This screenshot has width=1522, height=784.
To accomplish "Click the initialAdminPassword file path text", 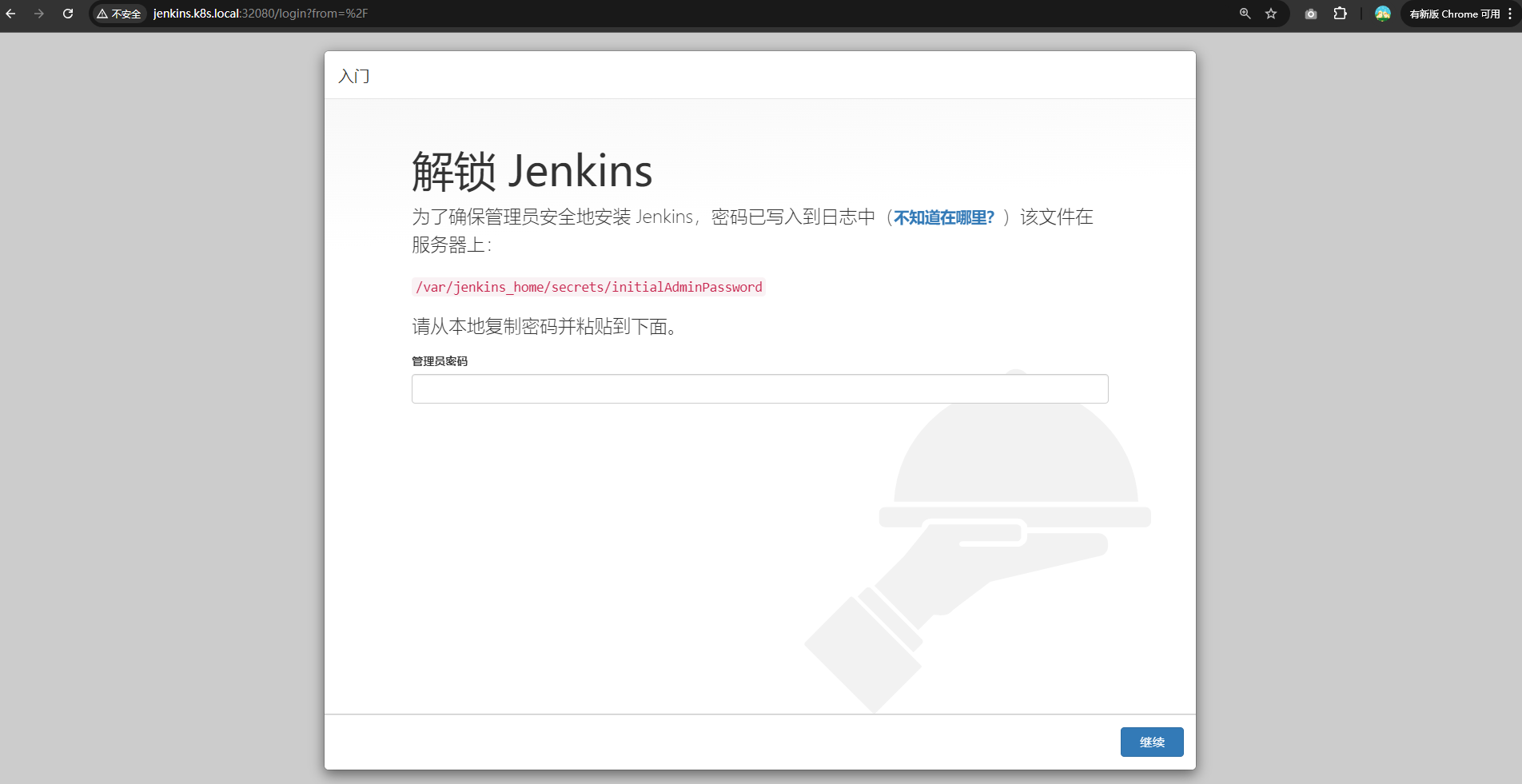I will pyautogui.click(x=588, y=287).
